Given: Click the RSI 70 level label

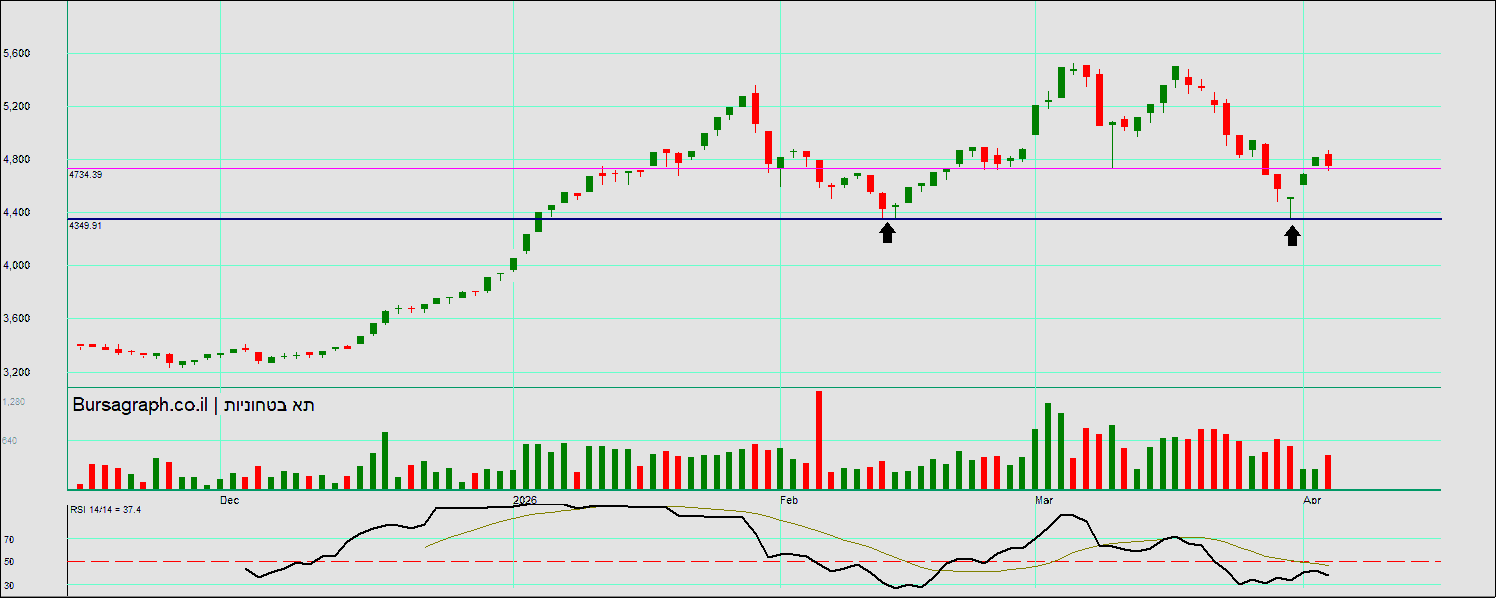Looking at the screenshot, I should [x=9, y=539].
